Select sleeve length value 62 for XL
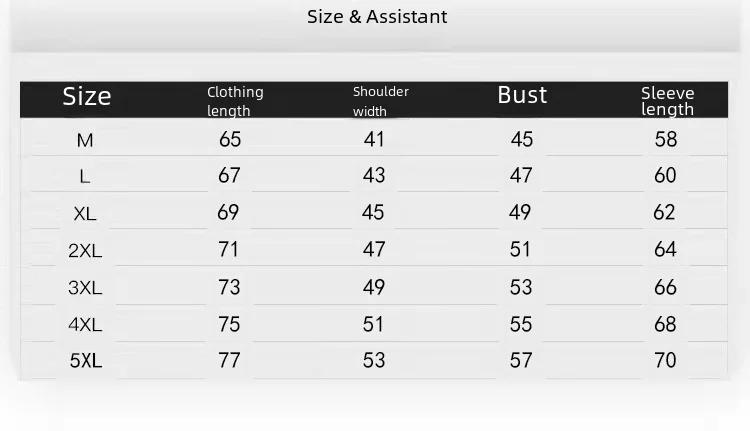Viewport: 750px width, 431px height. (665, 213)
